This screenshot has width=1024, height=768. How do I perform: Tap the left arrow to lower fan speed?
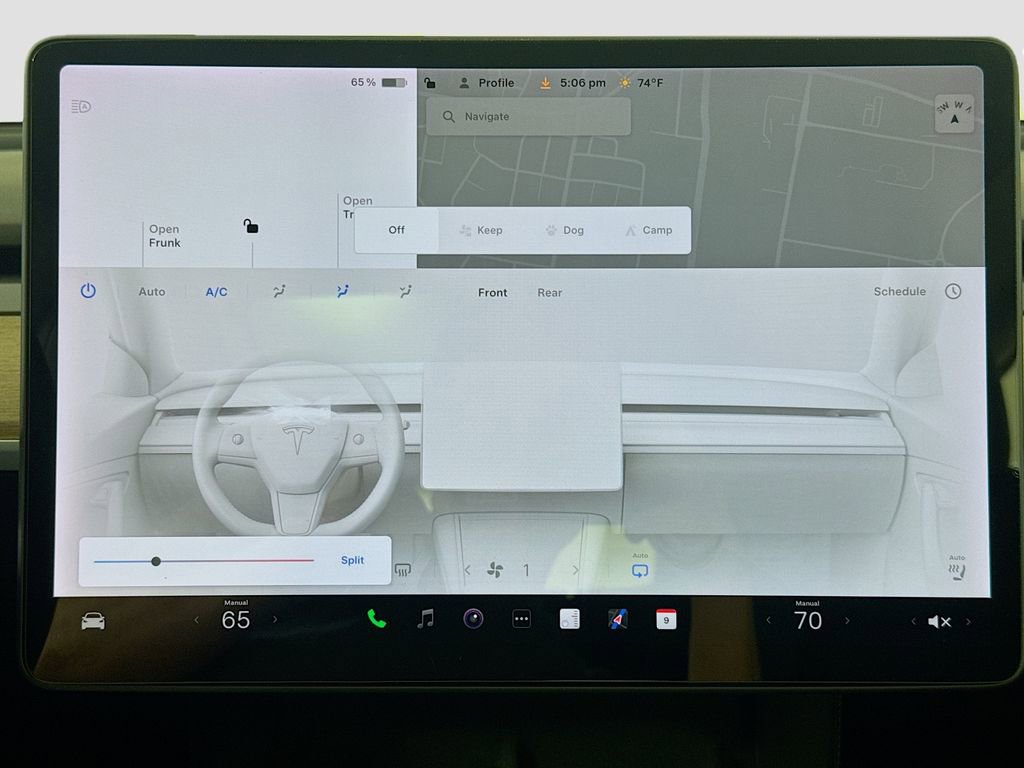(x=466, y=569)
